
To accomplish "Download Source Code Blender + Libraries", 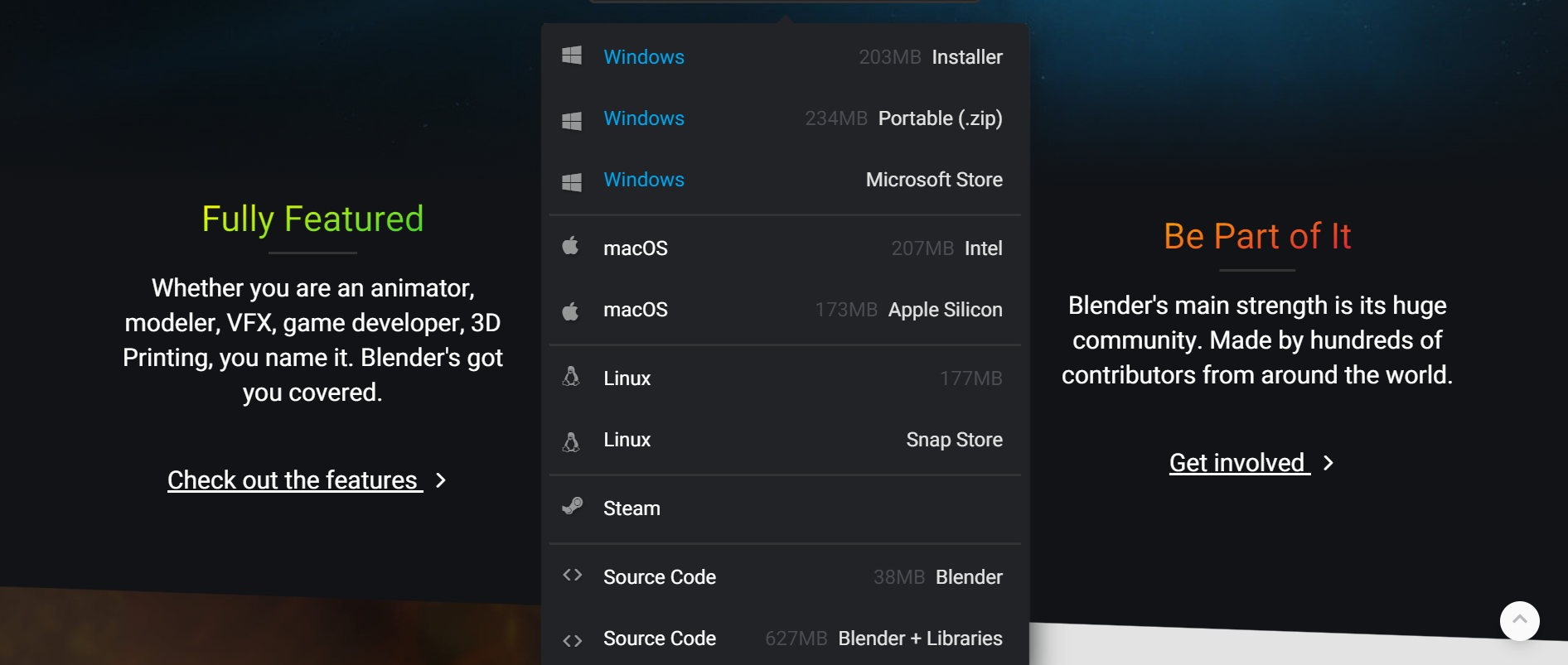I will [785, 638].
